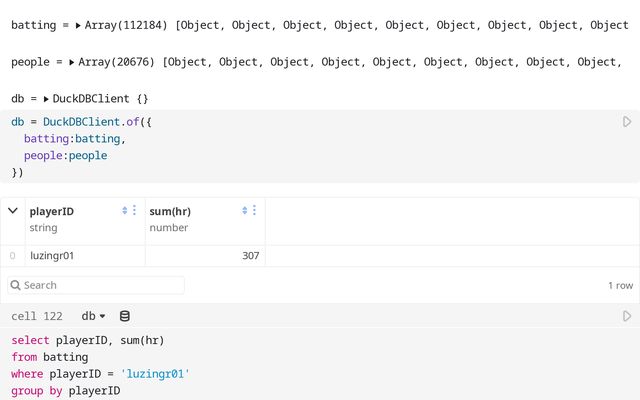Run the DuckDBClient code cell
The image size is (640, 400).
click(x=627, y=122)
